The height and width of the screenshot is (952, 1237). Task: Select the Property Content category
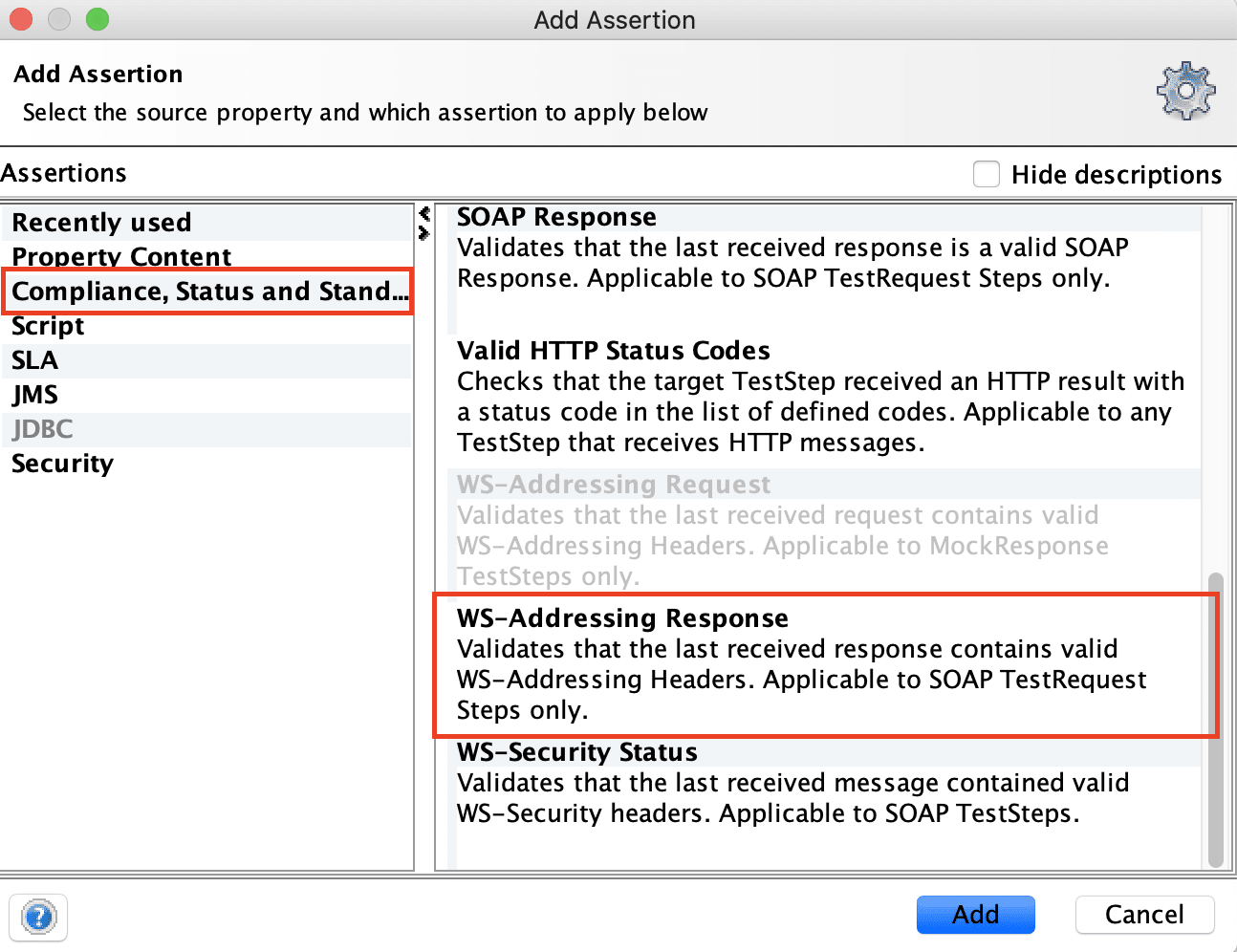207,256
